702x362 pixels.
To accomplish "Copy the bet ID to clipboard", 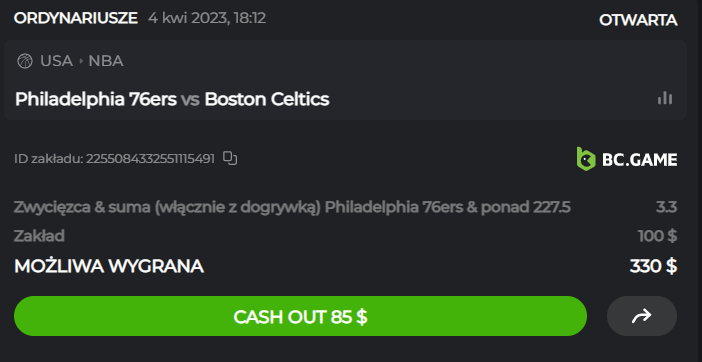I will (x=230, y=158).
